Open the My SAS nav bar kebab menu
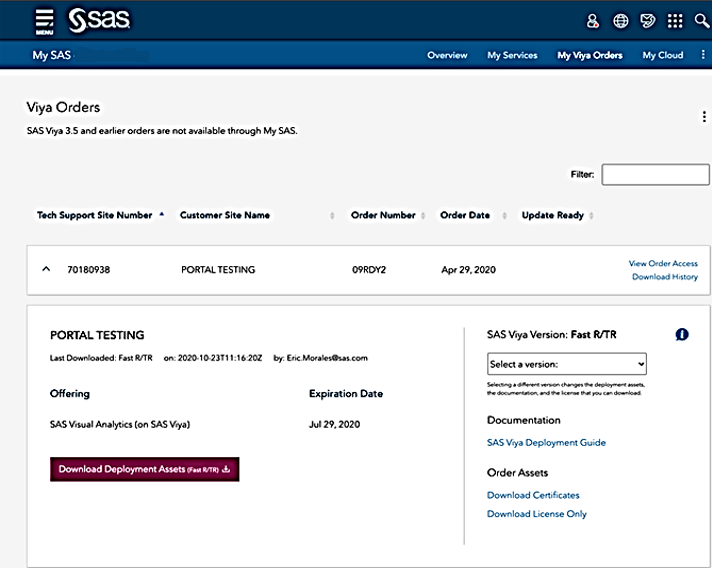This screenshot has width=712, height=568. (703, 55)
